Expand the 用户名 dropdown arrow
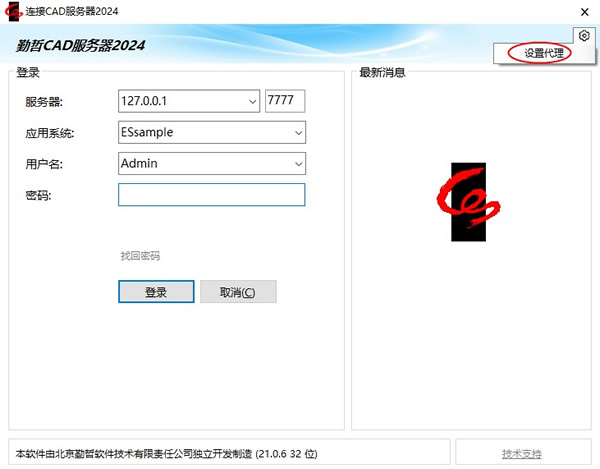 point(298,164)
